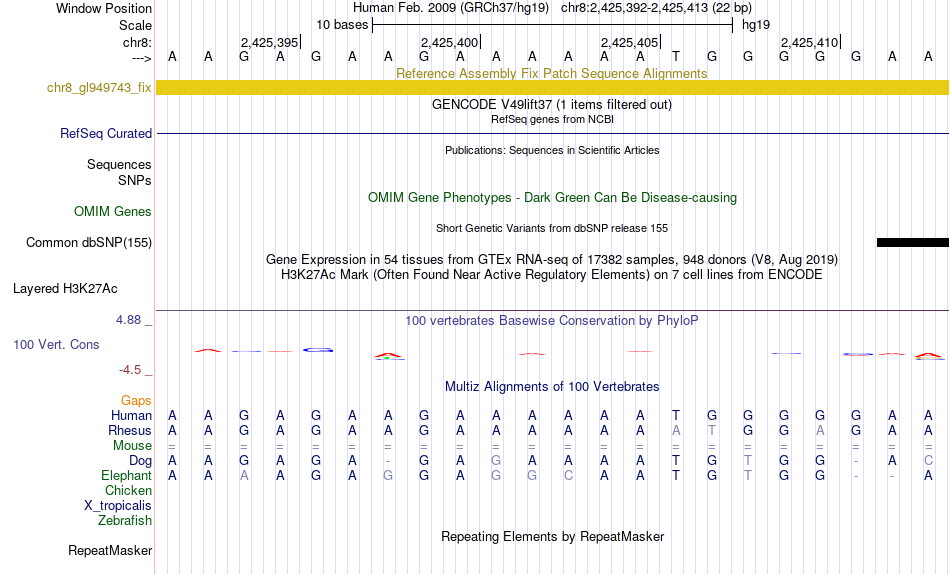This screenshot has width=950, height=574.
Task: Open the RefSeq Curated track label
Action: tap(105, 133)
